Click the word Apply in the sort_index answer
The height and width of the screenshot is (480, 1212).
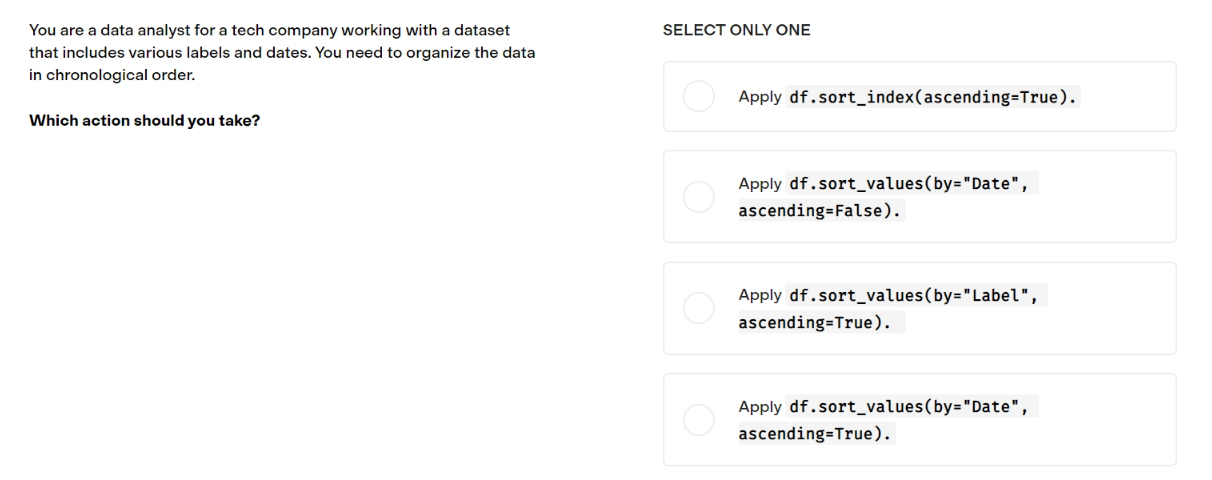(x=760, y=98)
